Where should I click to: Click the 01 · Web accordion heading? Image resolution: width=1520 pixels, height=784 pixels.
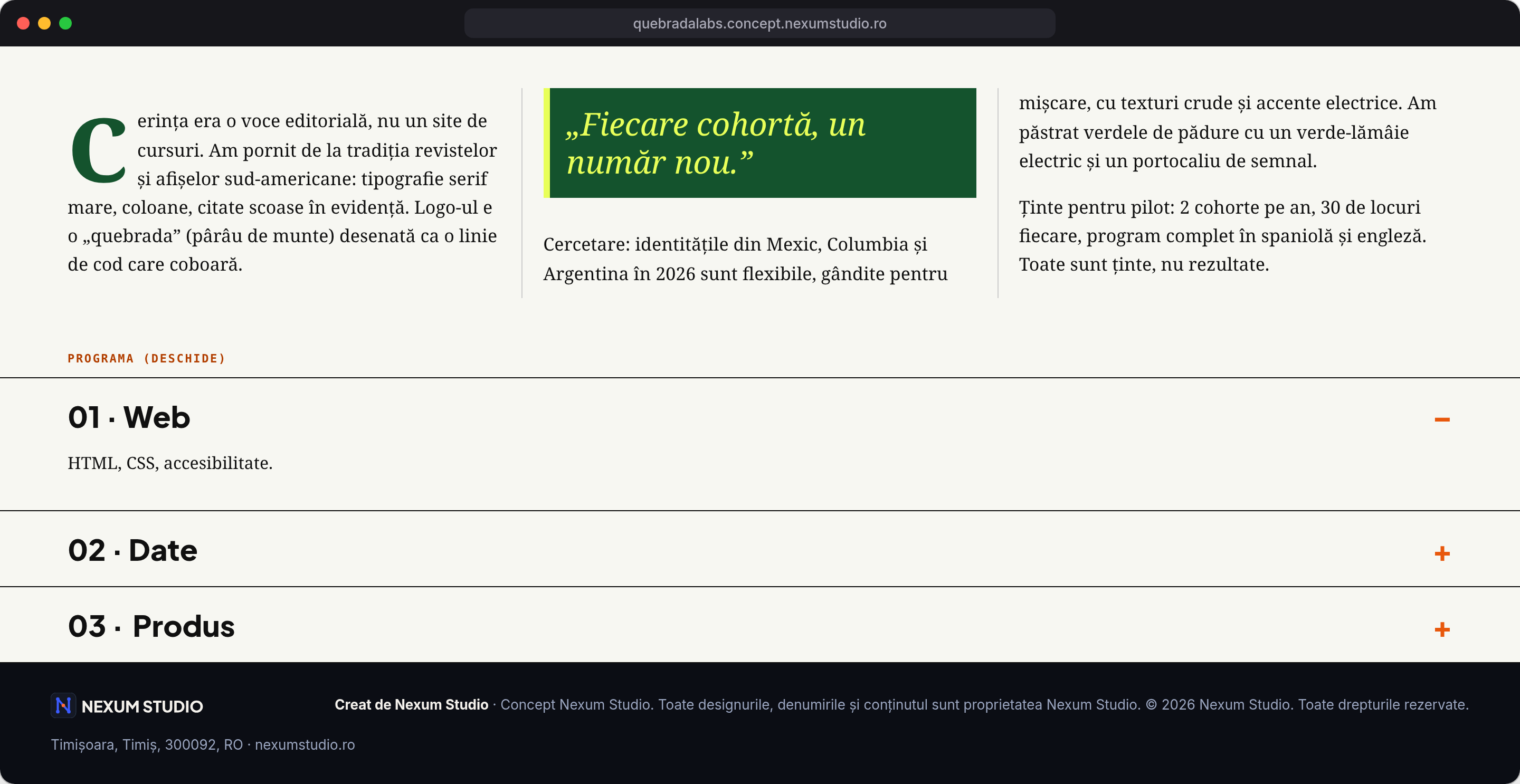(129, 418)
